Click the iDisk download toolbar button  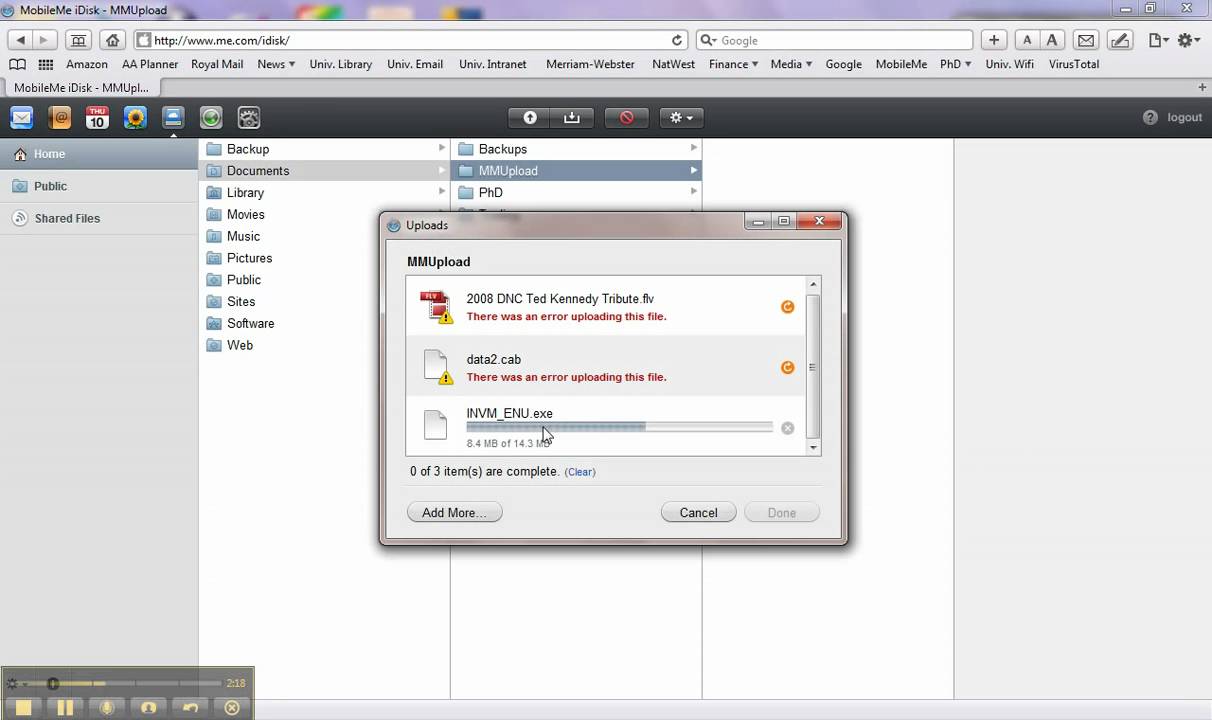pos(572,118)
